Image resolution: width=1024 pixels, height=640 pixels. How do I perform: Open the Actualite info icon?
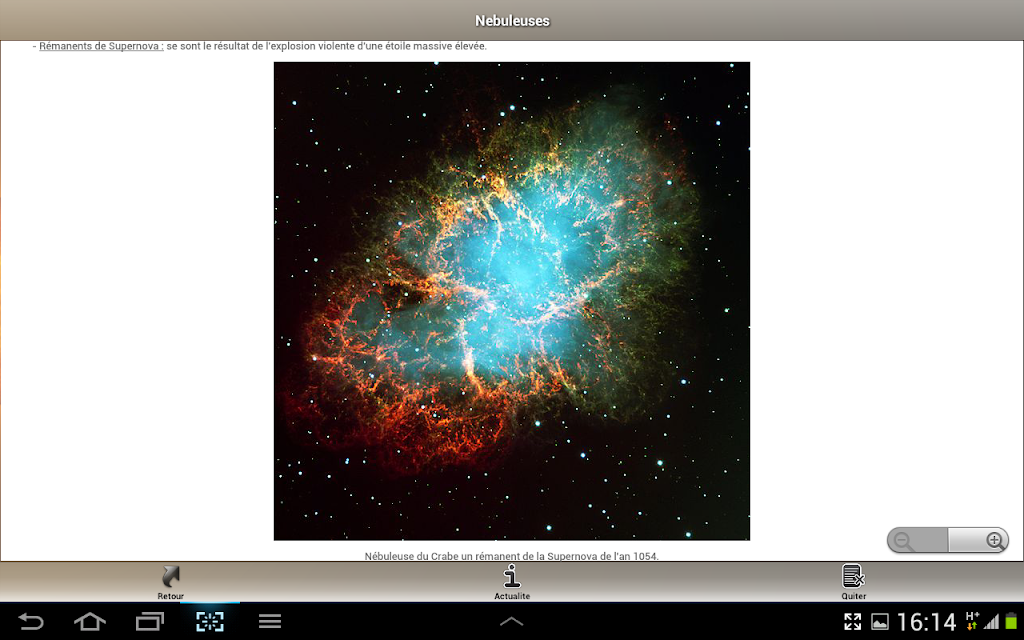tap(512, 577)
